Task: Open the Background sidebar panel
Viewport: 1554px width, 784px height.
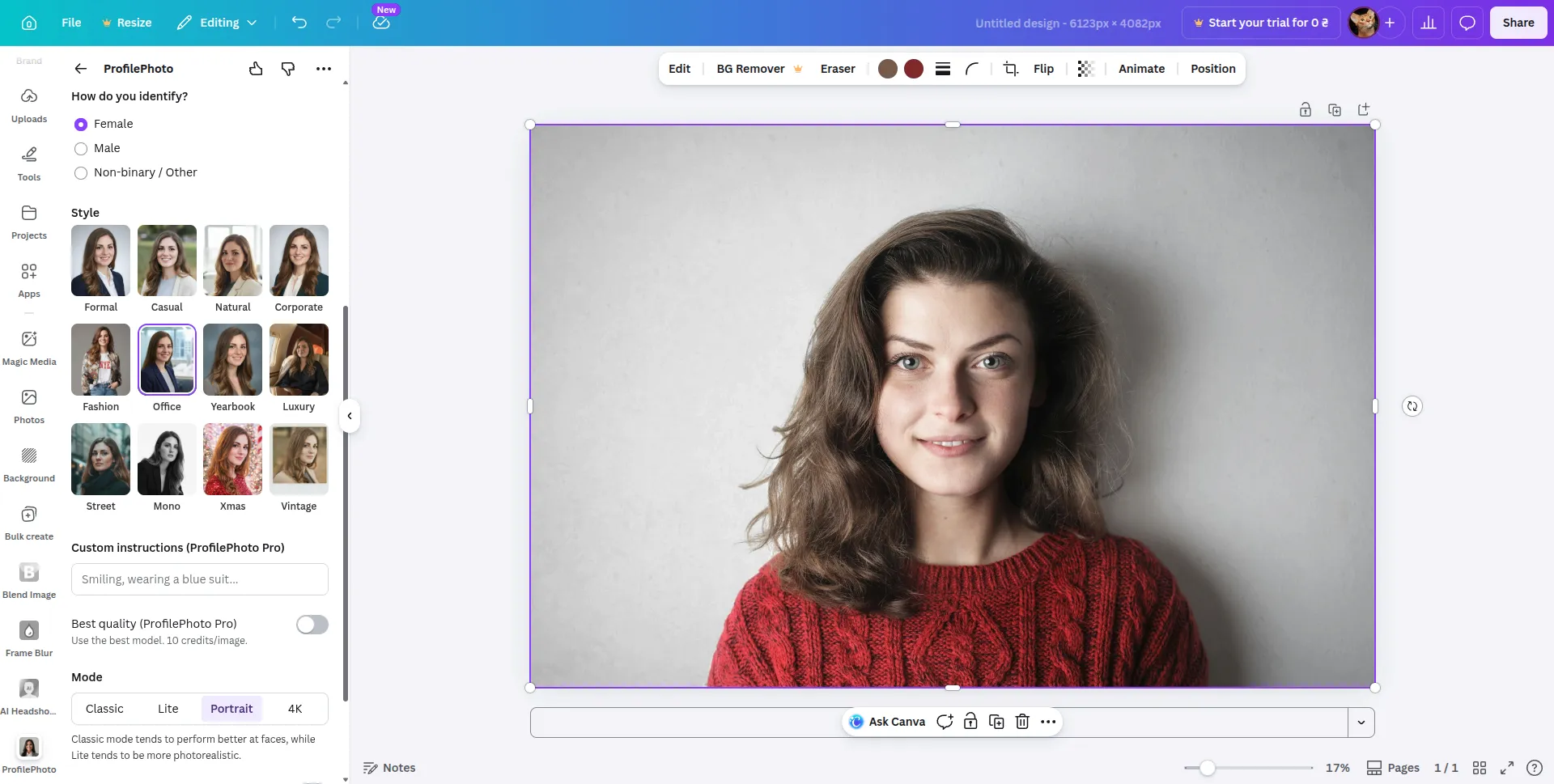Action: pyautogui.click(x=29, y=463)
